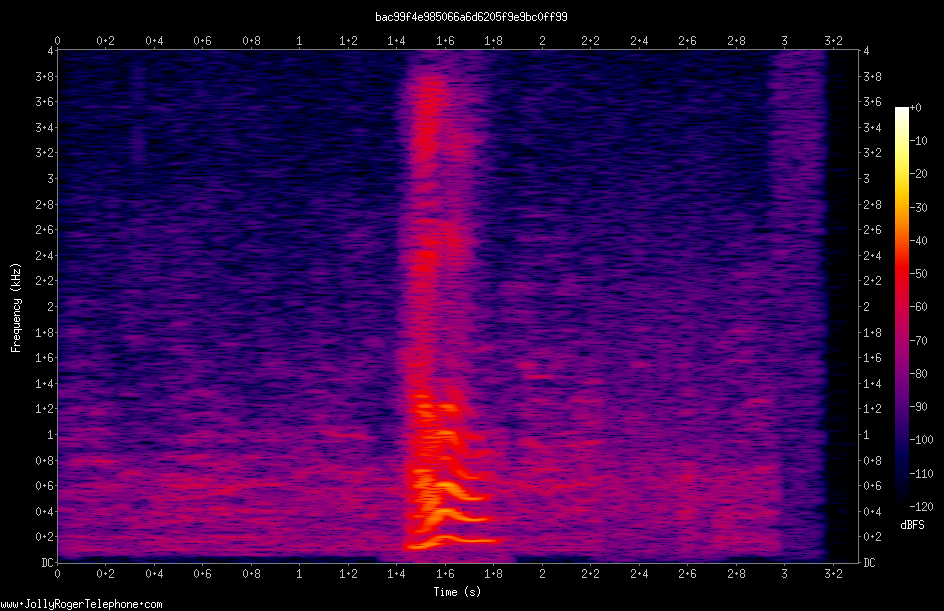Click the 0·8 tick on the top time axis
Screen dimensions: 944x611
pos(251,40)
